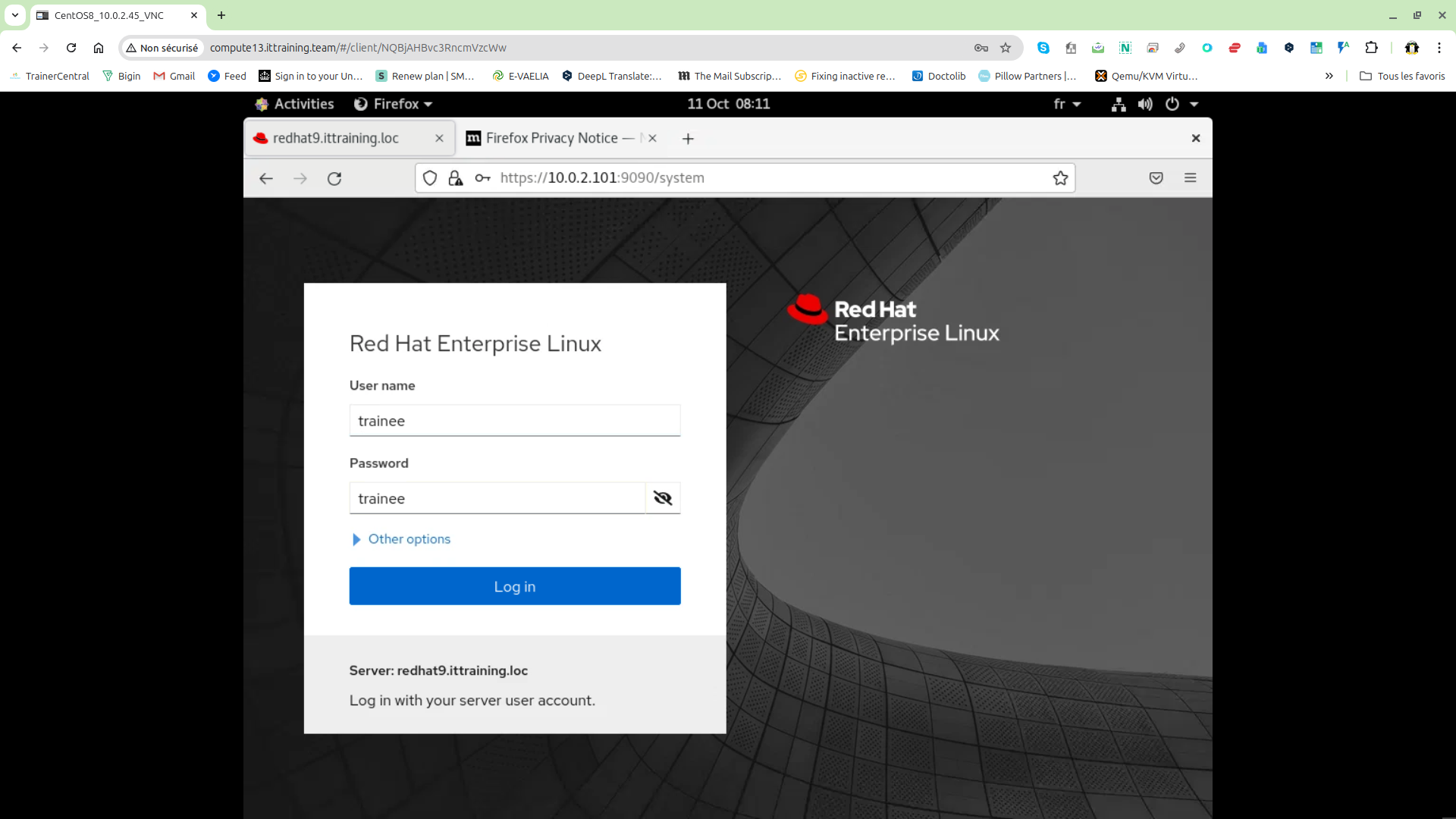The image size is (1456, 819).
Task: Open Doctolib bookmark
Action: click(939, 76)
